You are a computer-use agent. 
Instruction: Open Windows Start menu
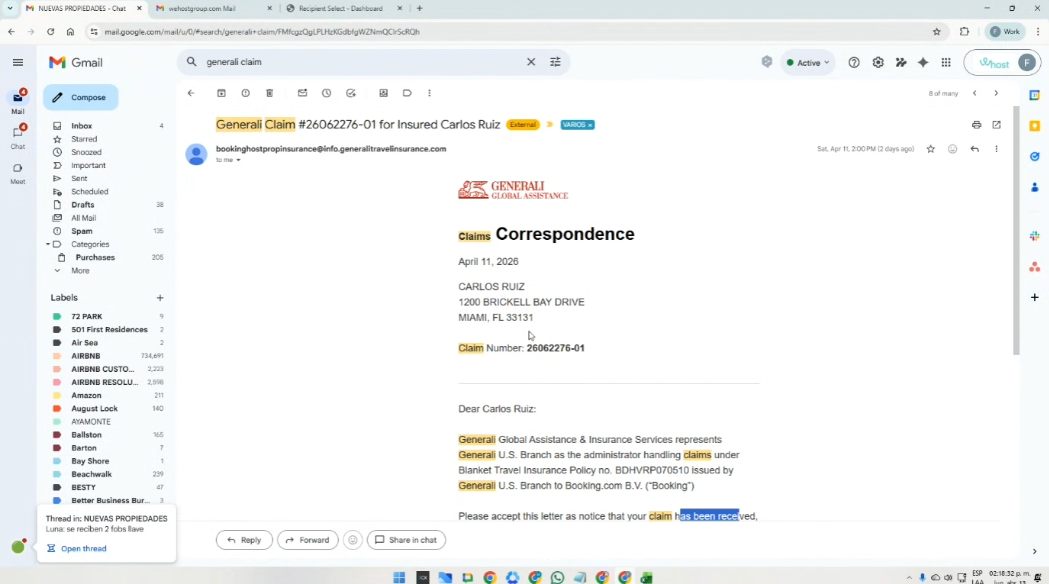399,577
